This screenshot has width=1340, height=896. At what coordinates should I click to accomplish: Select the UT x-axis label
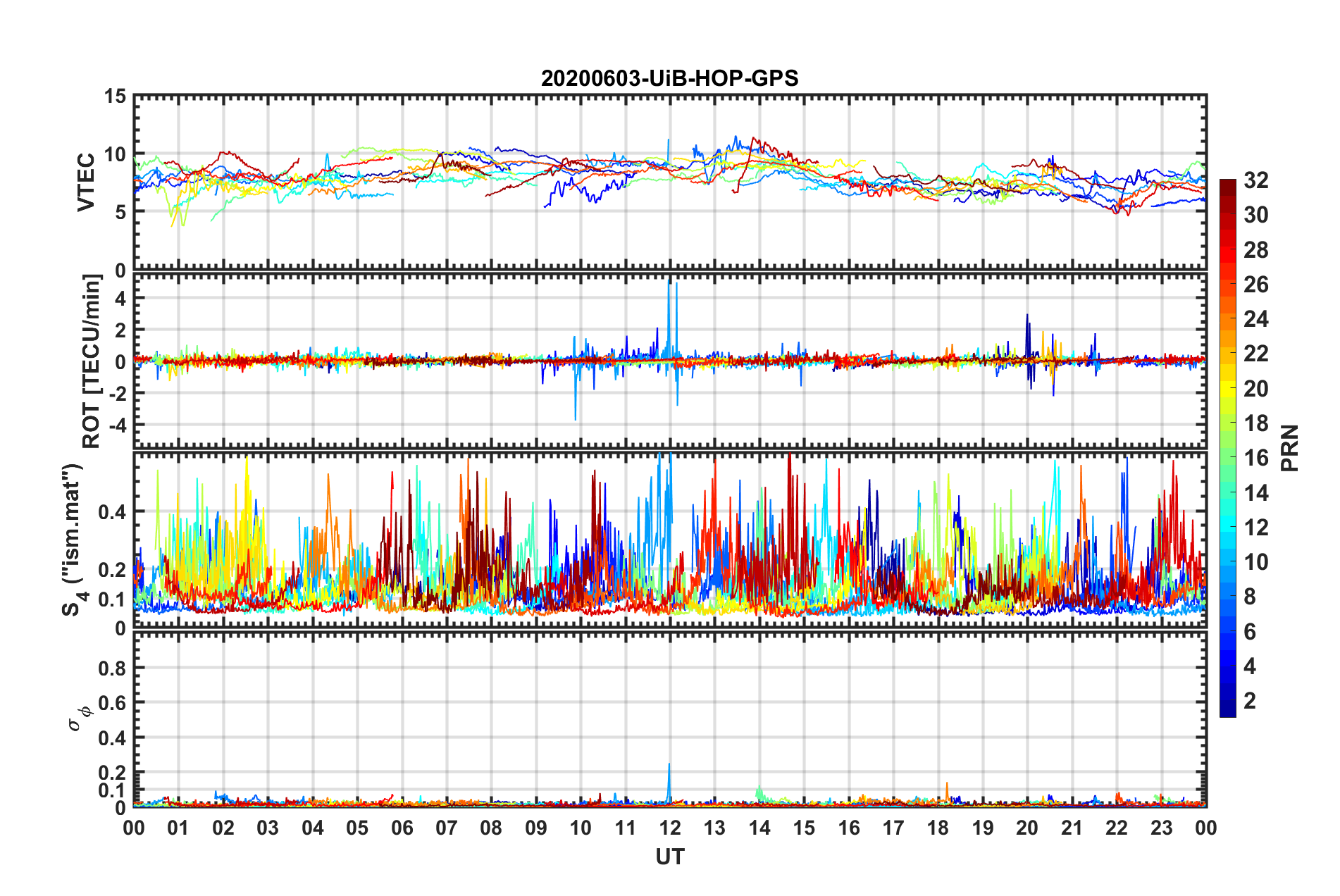[x=669, y=857]
